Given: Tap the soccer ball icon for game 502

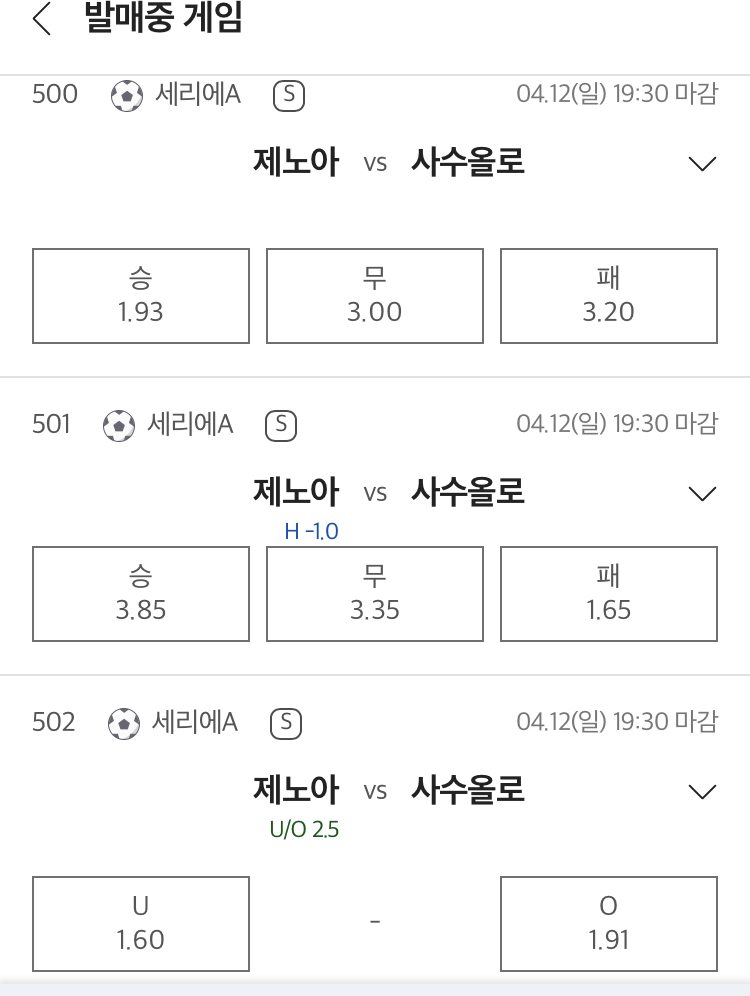Looking at the screenshot, I should 123,723.
